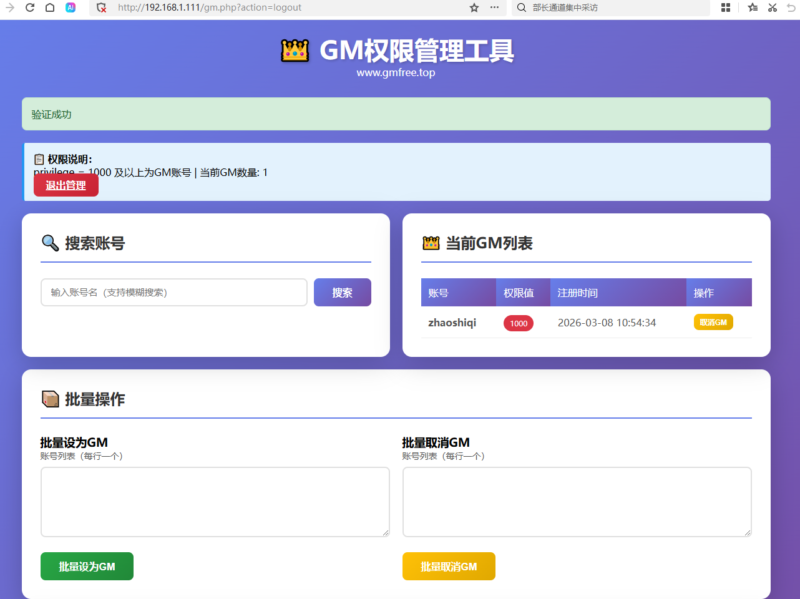The width and height of the screenshot is (800, 599).
Task: Click the scissors screenshot icon in the toolbar
Action: pyautogui.click(x=773, y=7)
